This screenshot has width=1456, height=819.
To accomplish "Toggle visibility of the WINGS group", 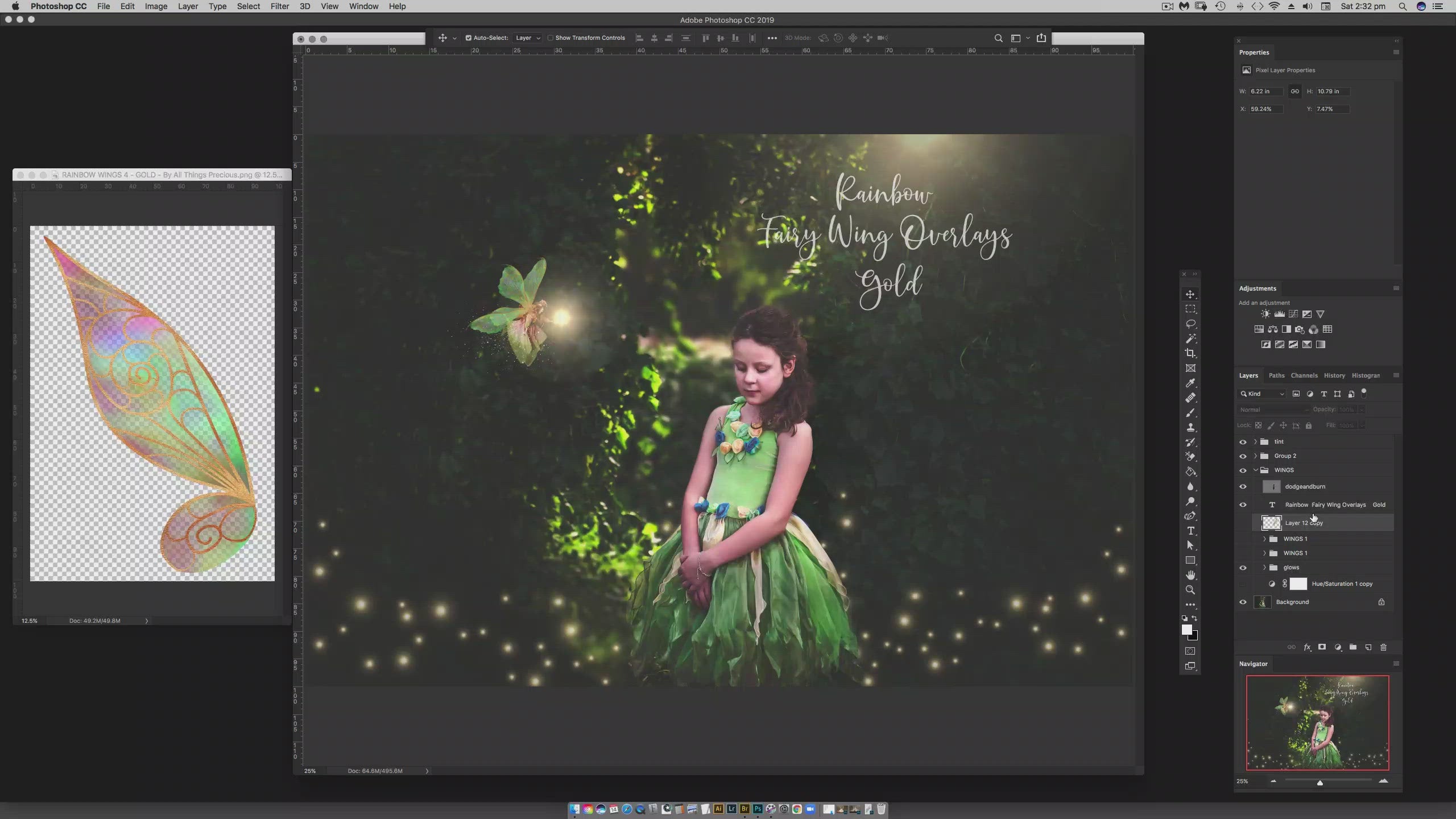I will pos(1243,470).
